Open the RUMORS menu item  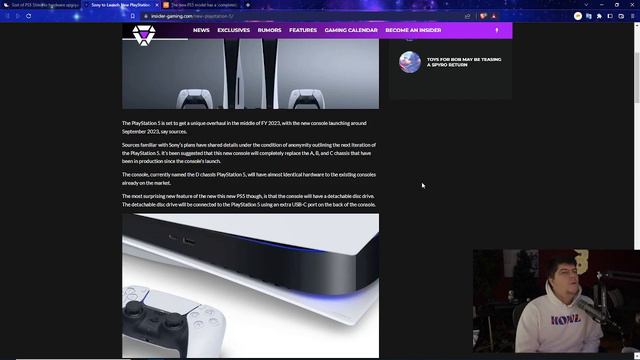pyautogui.click(x=269, y=30)
